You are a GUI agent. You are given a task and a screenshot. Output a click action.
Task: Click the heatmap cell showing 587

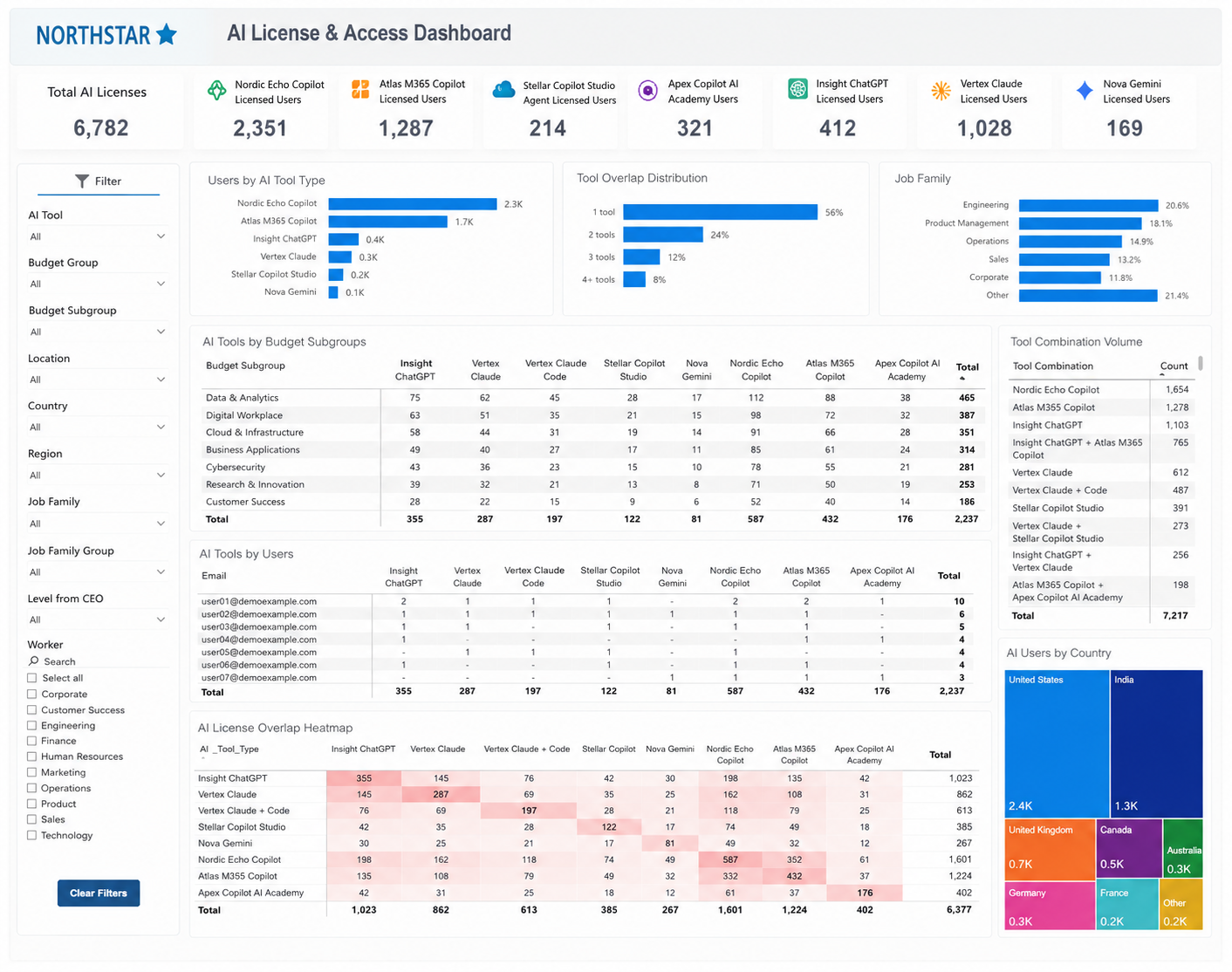pos(730,859)
